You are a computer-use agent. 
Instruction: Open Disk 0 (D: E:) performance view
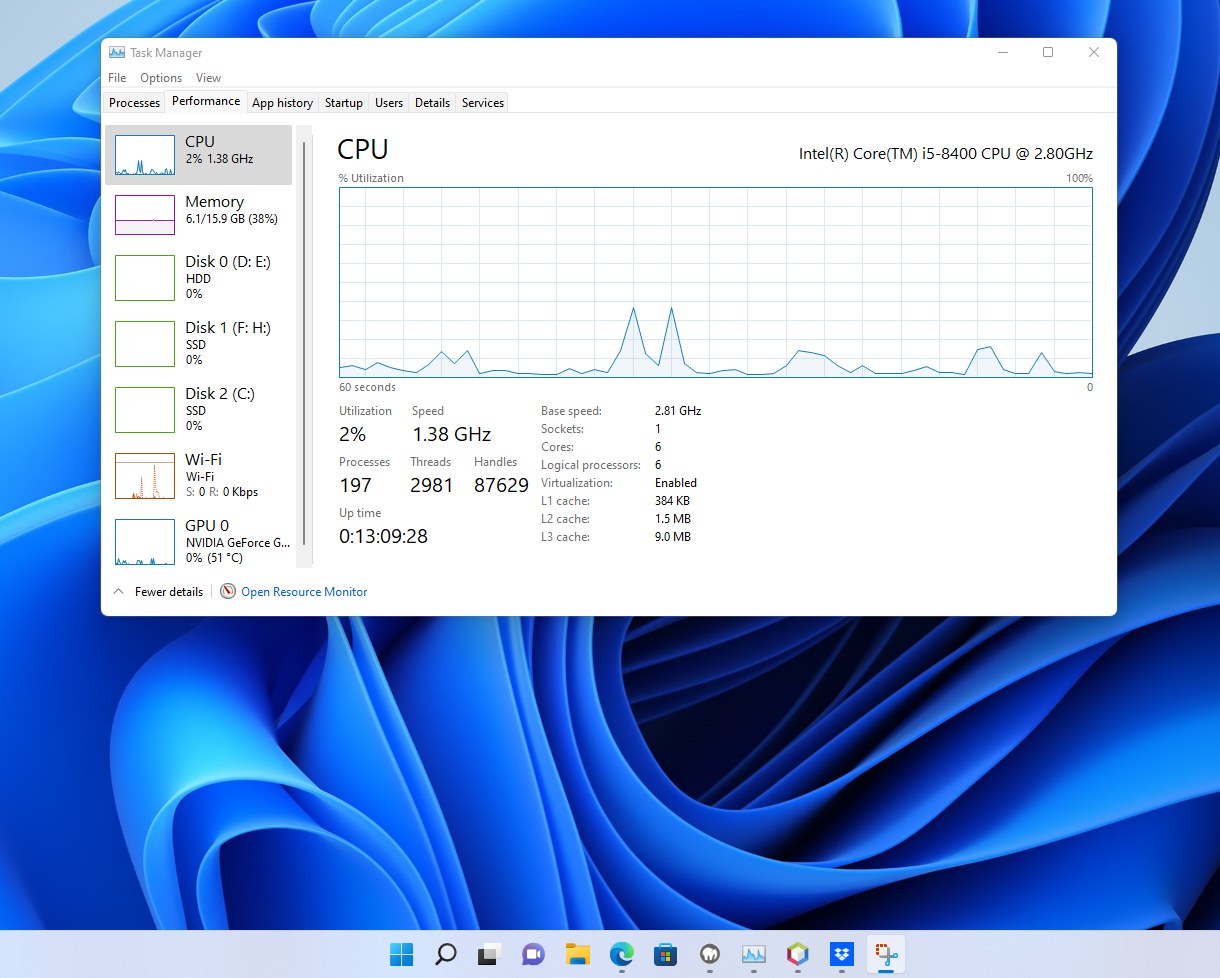click(x=198, y=277)
